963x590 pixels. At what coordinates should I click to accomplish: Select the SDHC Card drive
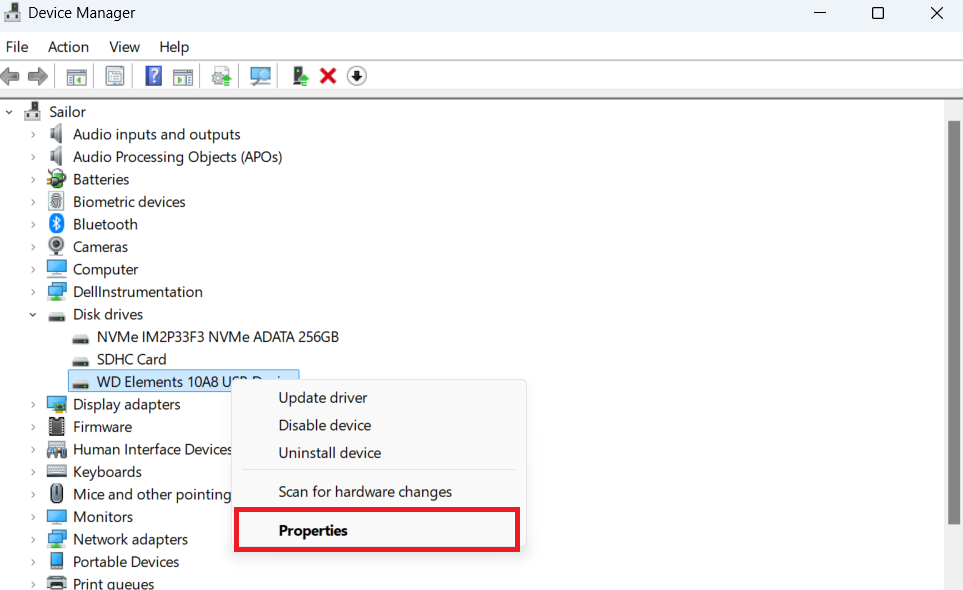pos(131,359)
